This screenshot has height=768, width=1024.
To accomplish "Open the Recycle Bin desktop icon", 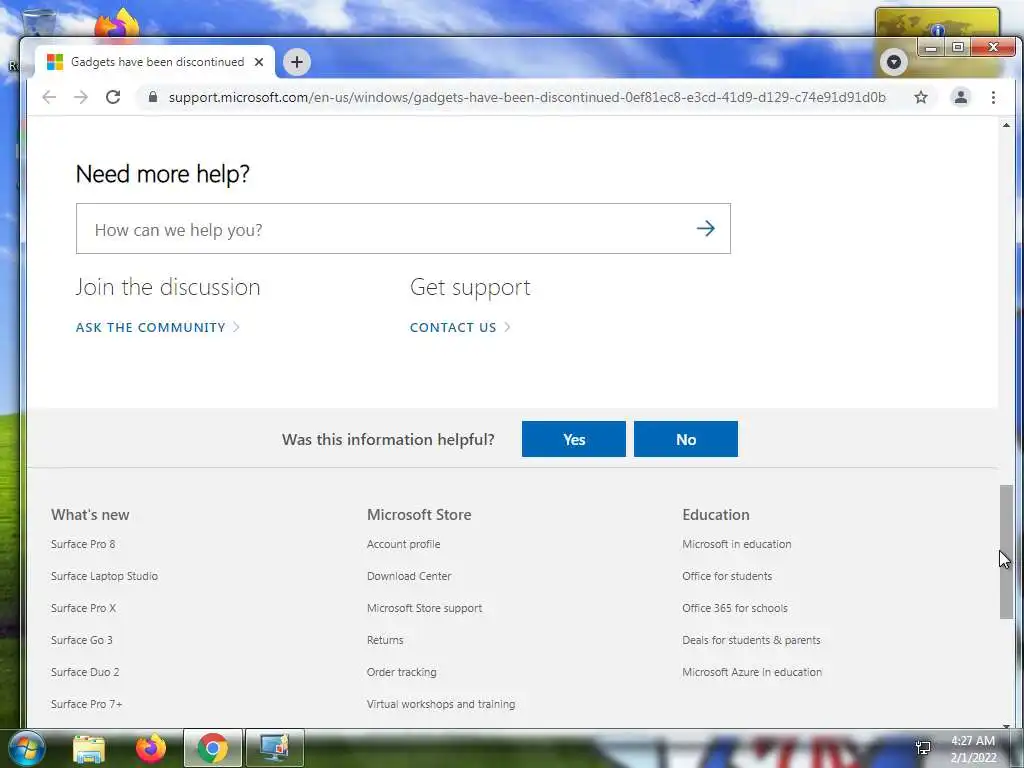I will [x=39, y=23].
